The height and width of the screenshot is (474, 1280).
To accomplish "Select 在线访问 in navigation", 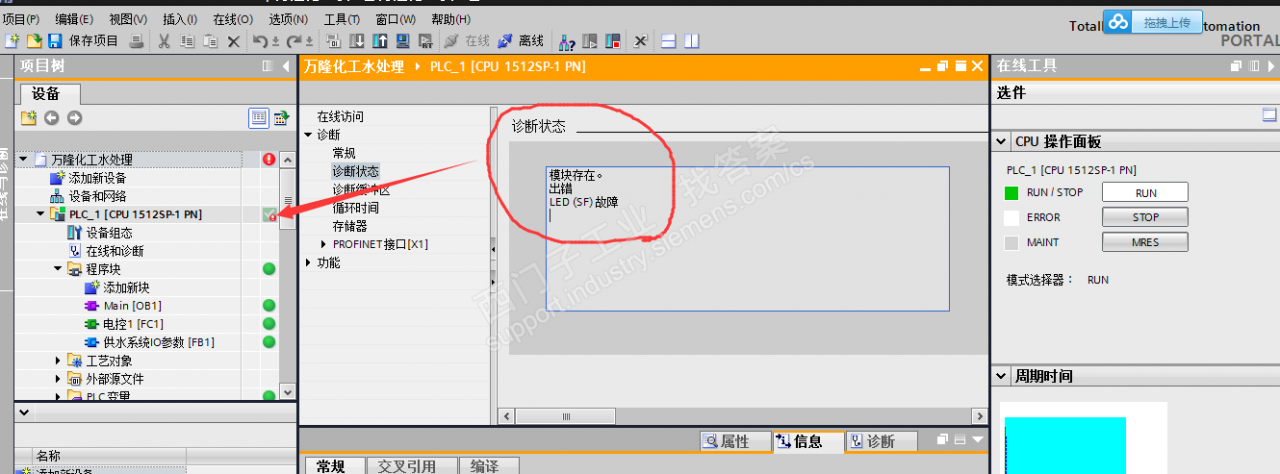I will pyautogui.click(x=340, y=117).
